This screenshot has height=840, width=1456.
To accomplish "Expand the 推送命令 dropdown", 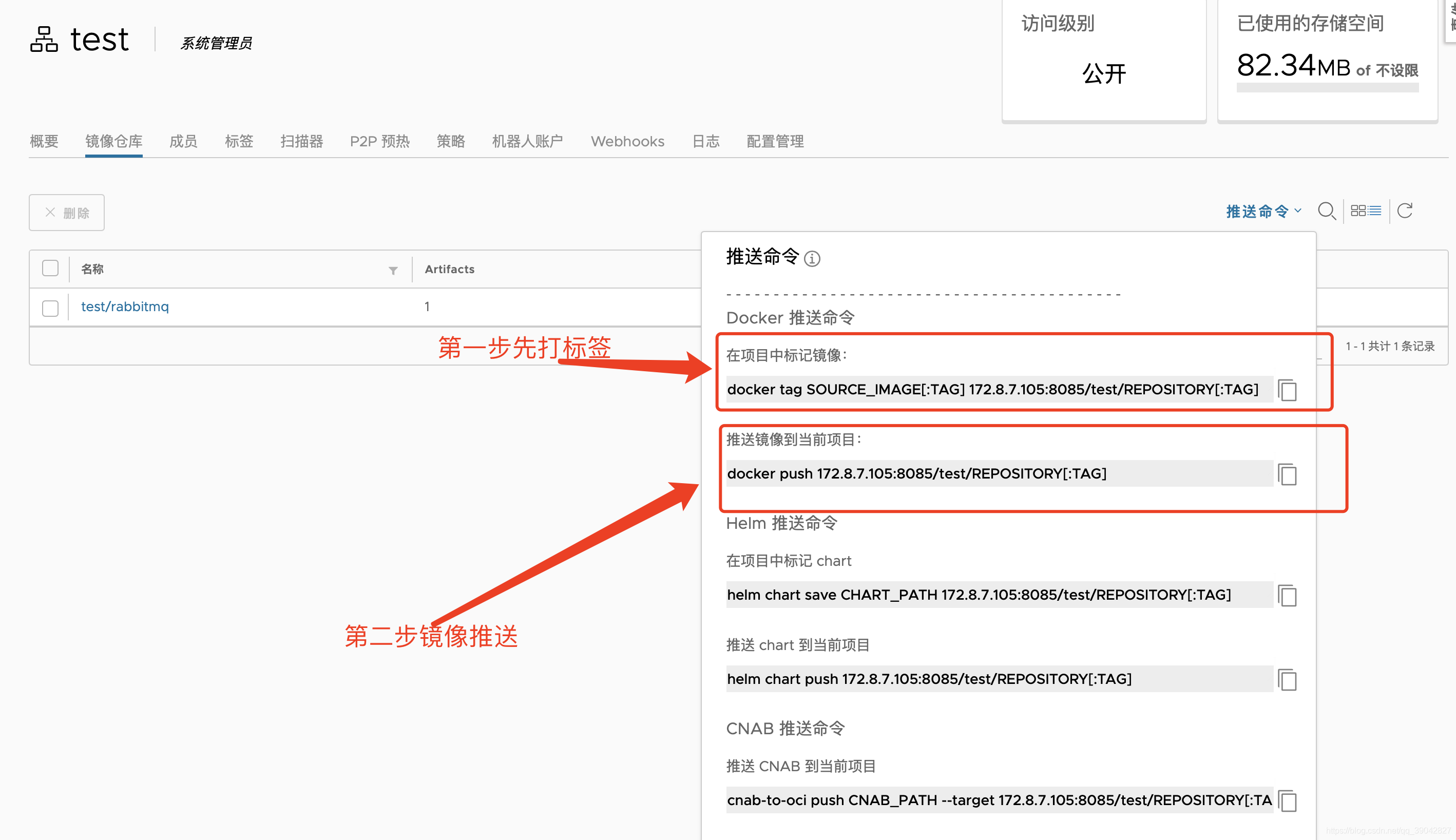I will pos(1263,211).
